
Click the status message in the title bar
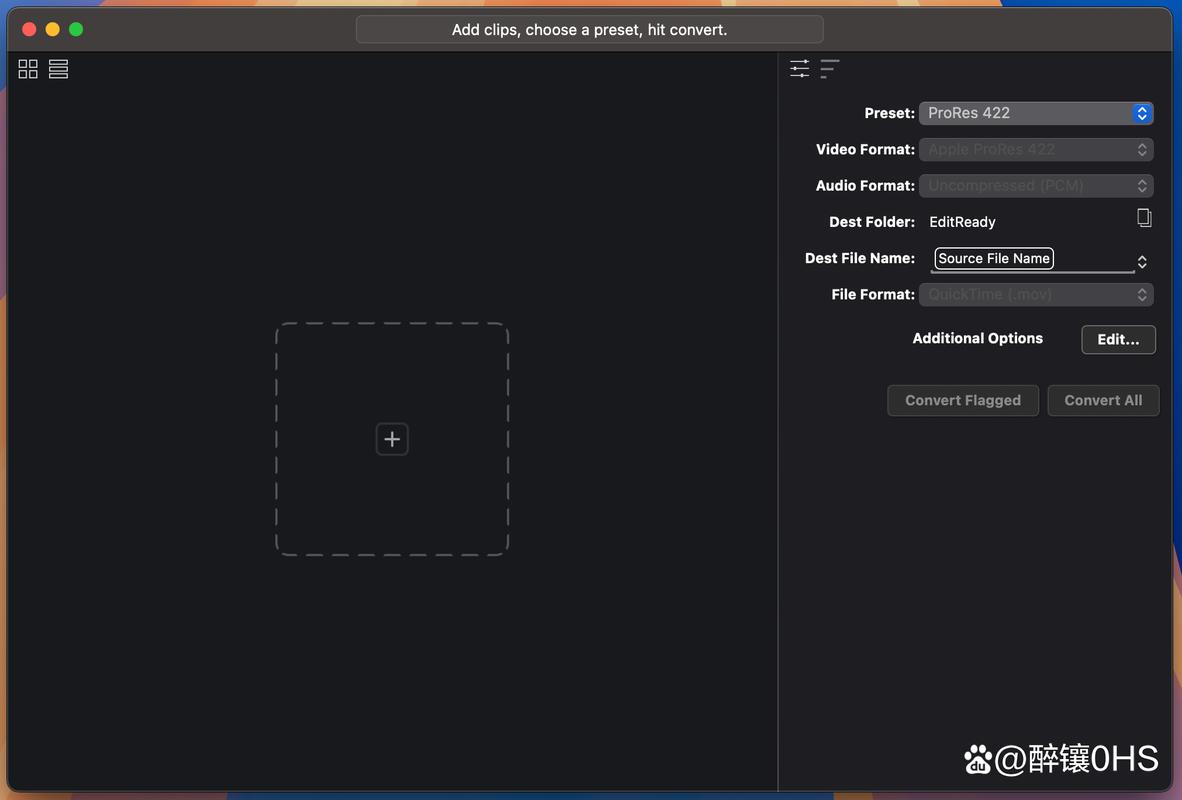[x=589, y=30]
